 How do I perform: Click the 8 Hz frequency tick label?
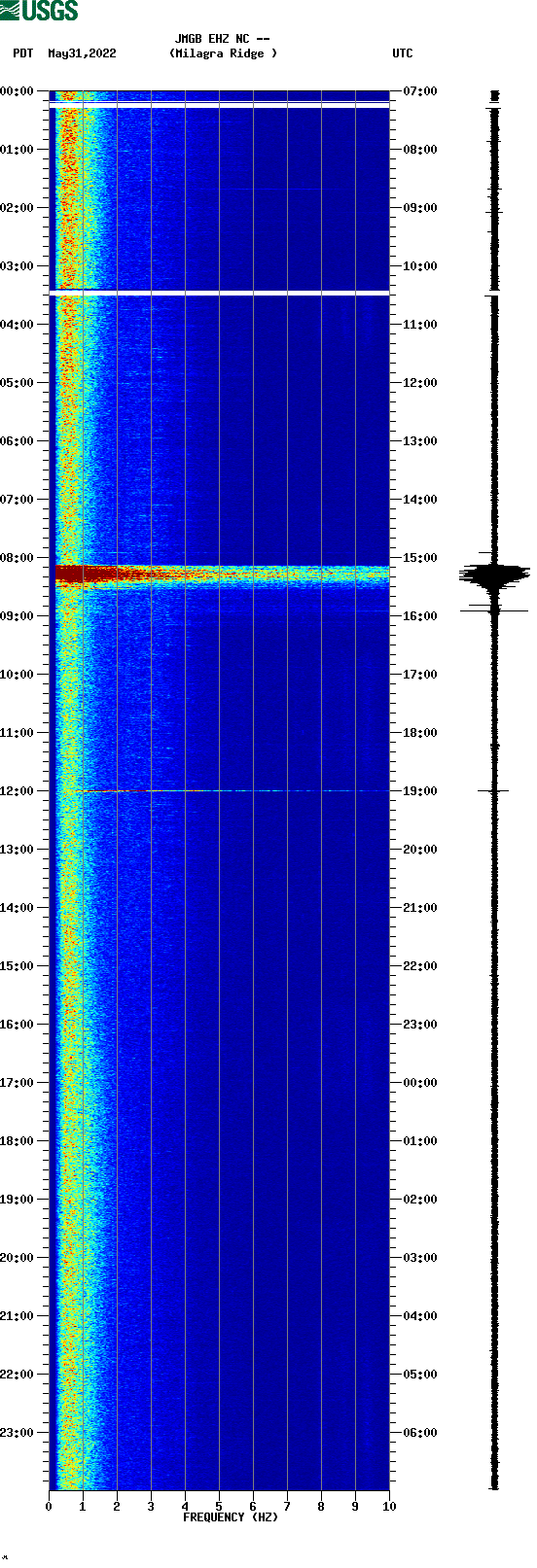click(321, 1507)
